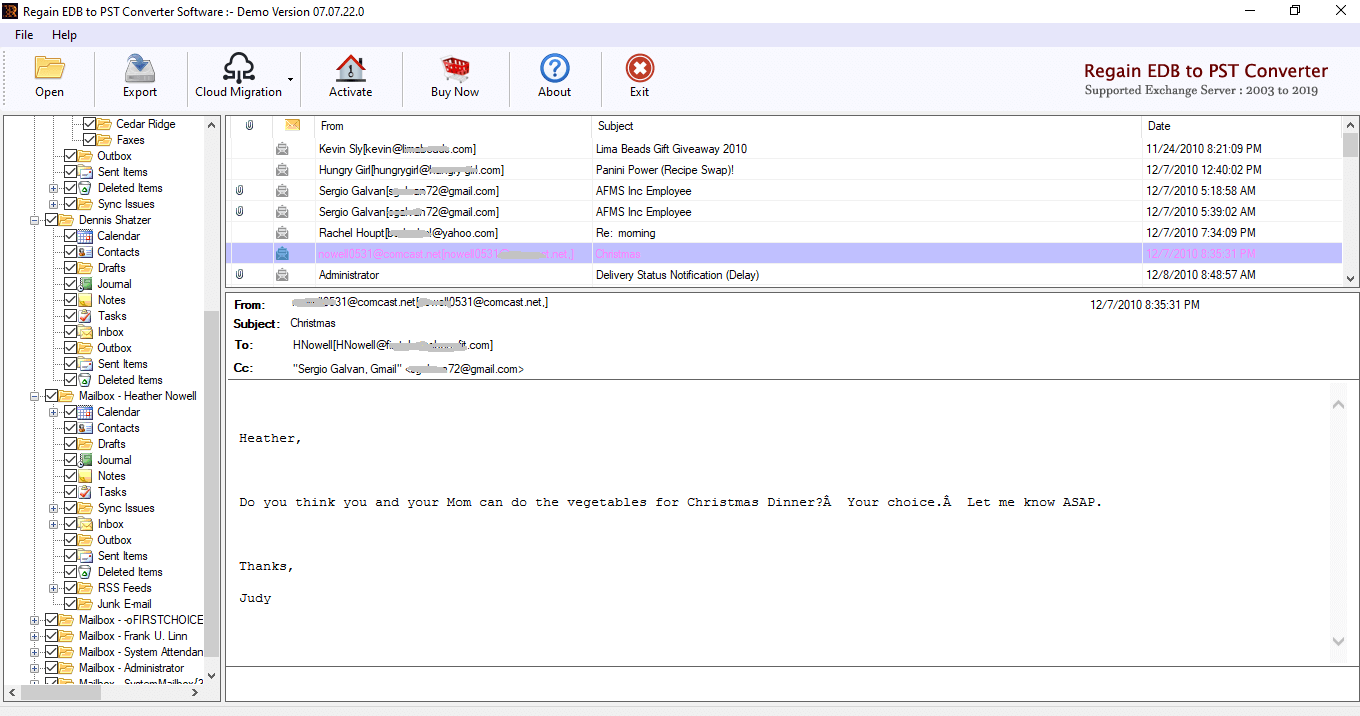Select Cedar Ridge folder icon
Image resolution: width=1360 pixels, height=716 pixels.
coord(105,124)
